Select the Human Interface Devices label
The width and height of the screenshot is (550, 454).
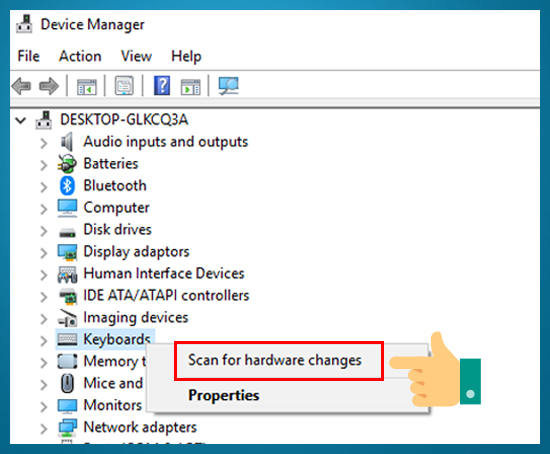tap(164, 273)
